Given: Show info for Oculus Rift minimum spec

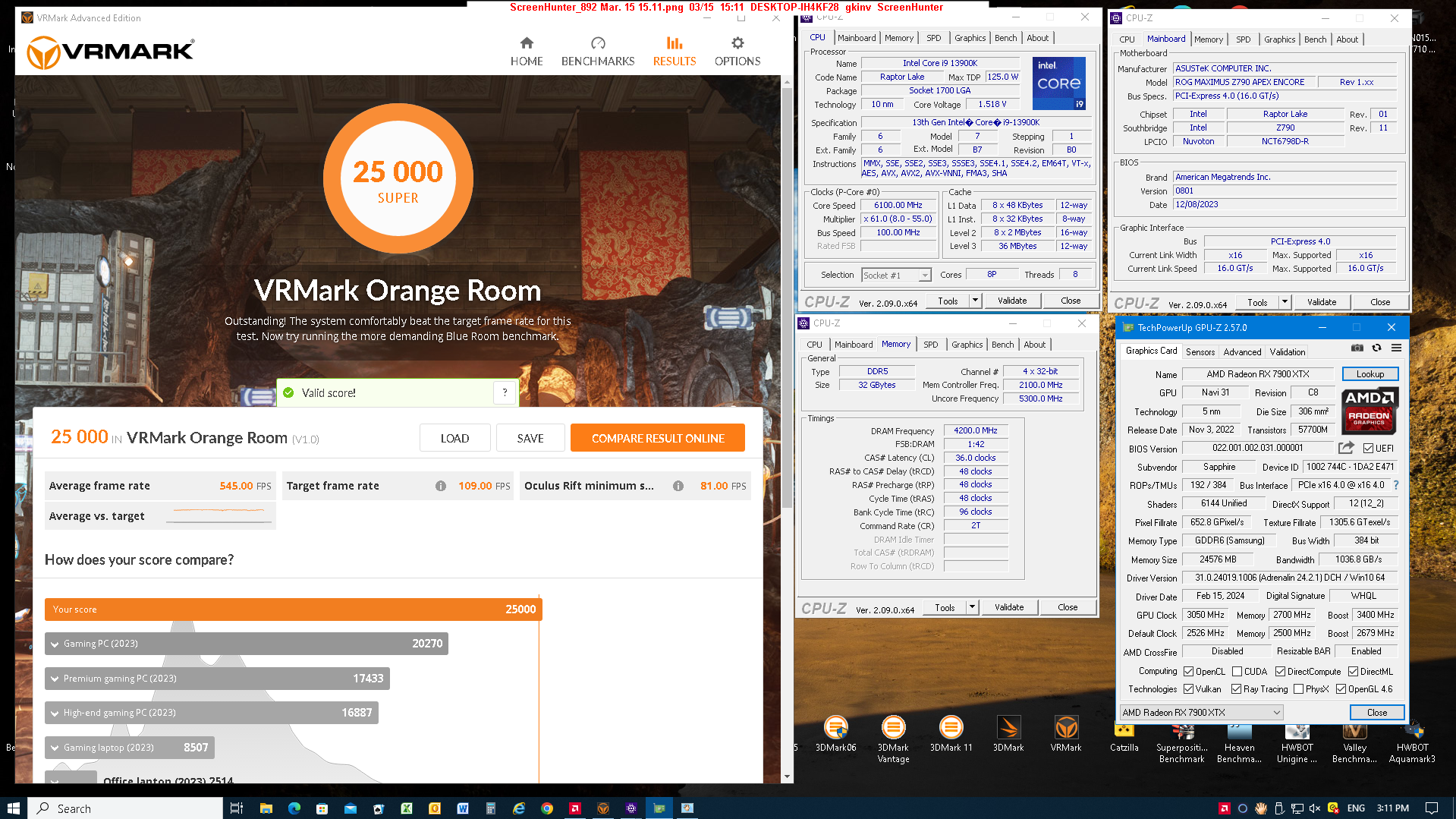Looking at the screenshot, I should tap(678, 486).
